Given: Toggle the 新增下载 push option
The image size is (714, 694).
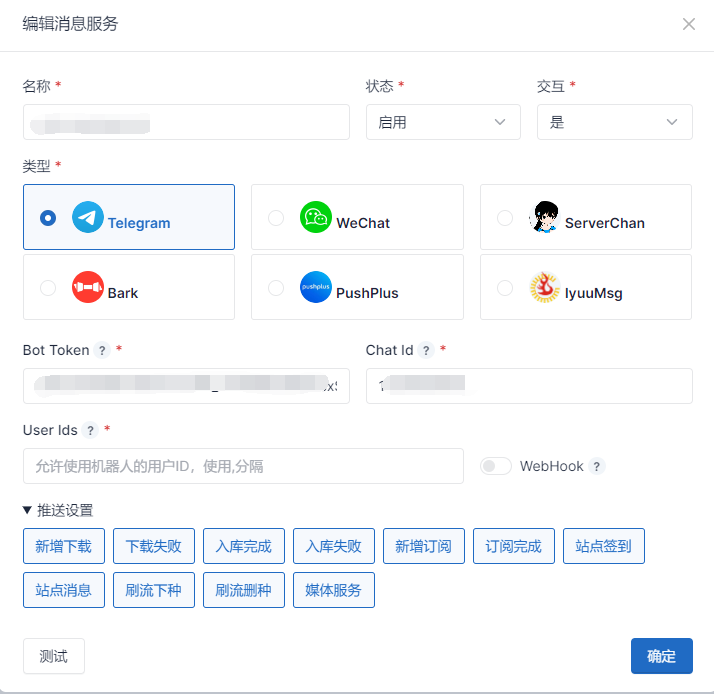Looking at the screenshot, I should pos(63,546).
